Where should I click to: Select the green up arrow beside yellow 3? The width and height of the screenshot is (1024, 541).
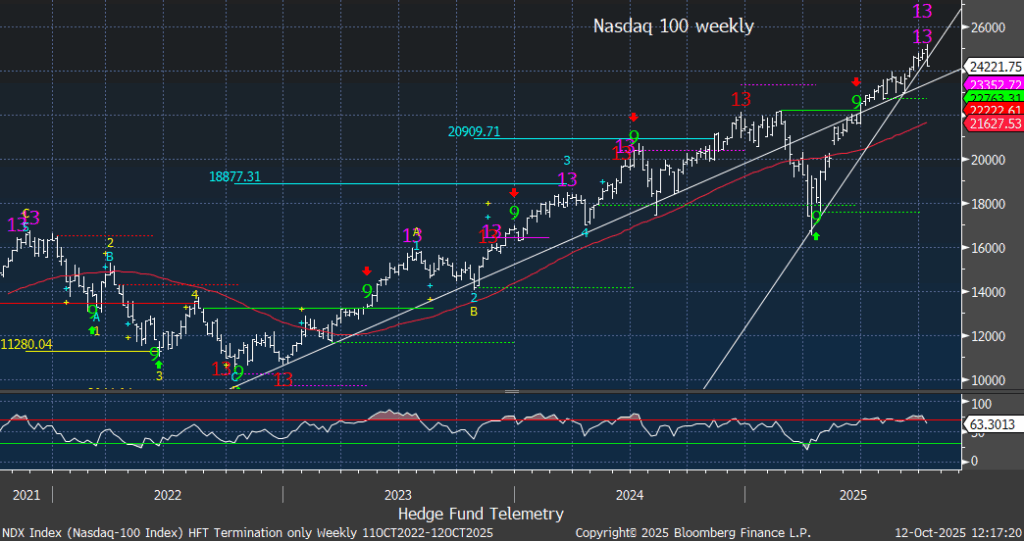tap(159, 364)
